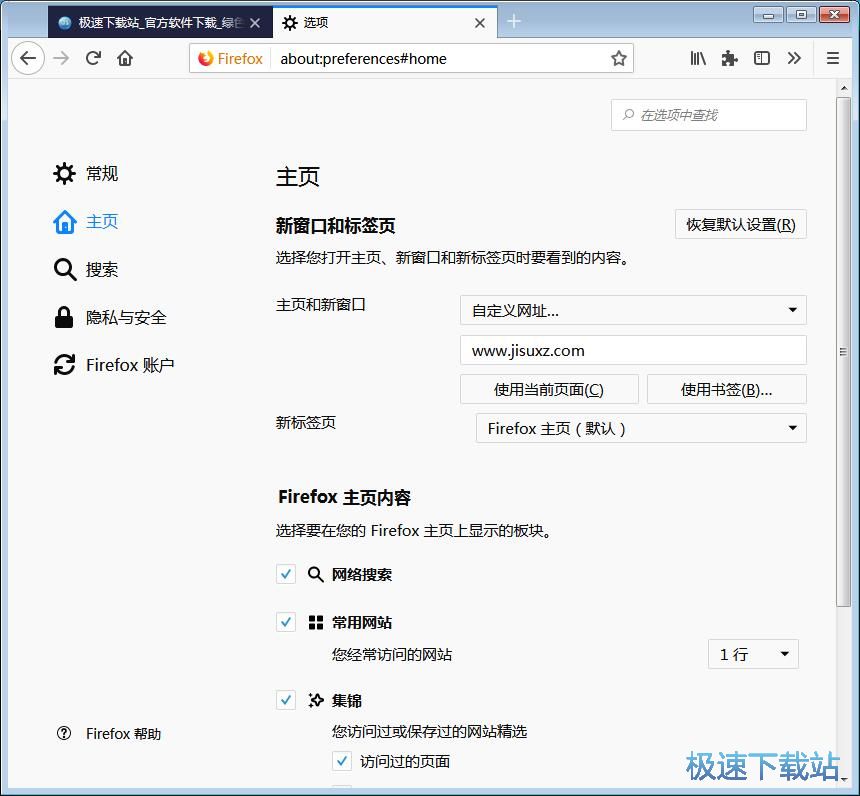Screen dimensions: 860x796
Task: Toggle the 访问过的页面 checkbox
Action: click(342, 761)
